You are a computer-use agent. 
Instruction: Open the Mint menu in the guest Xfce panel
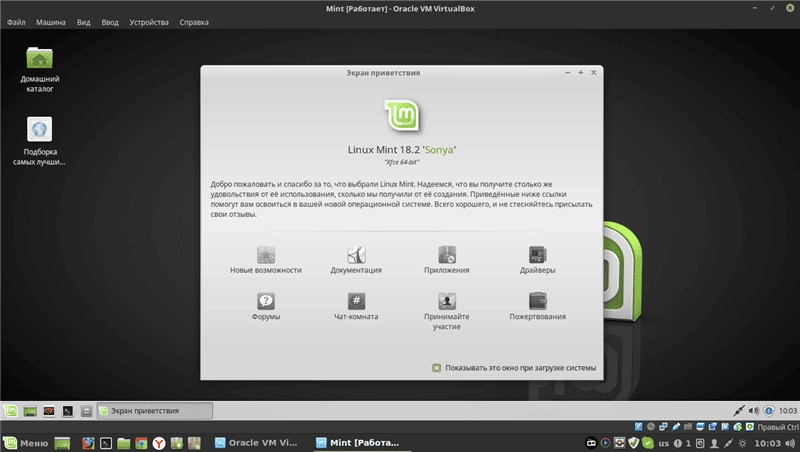(x=11, y=411)
